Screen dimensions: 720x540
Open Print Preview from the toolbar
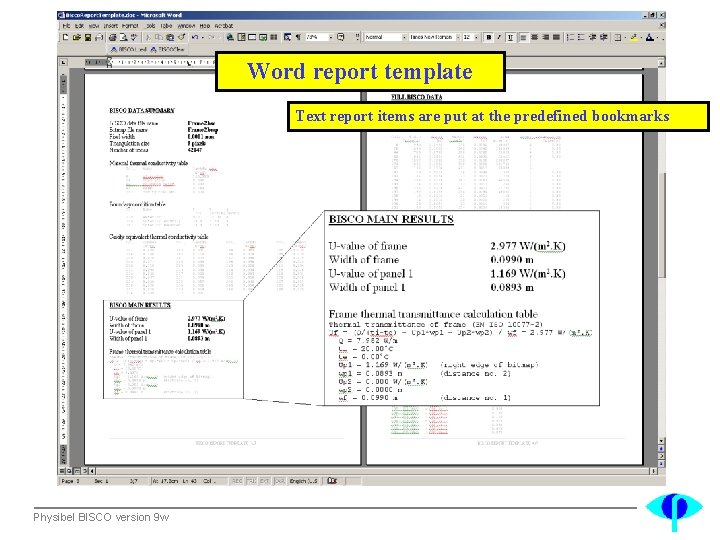click(x=123, y=37)
